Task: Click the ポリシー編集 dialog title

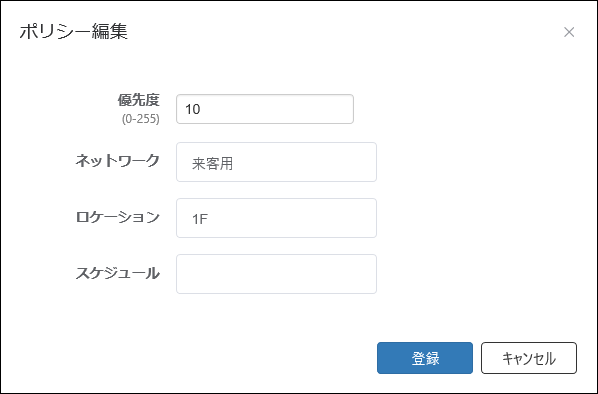Action: 73,31
